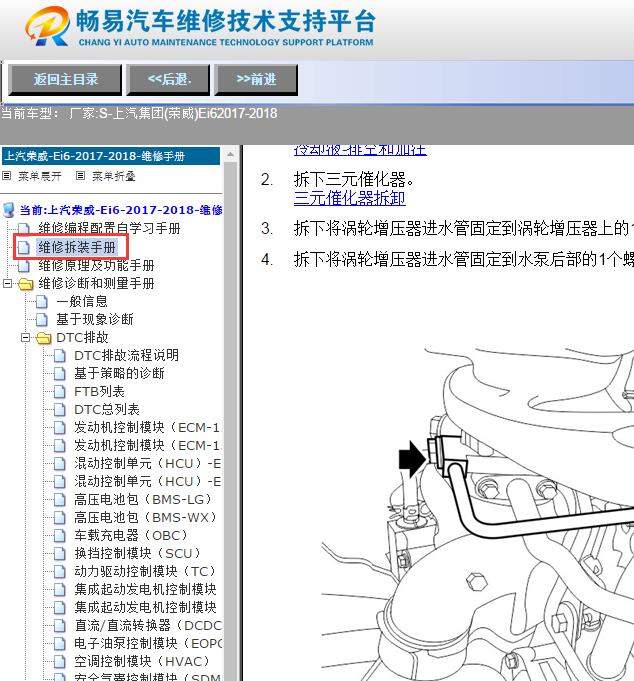The height and width of the screenshot is (681, 634).
Task: Select DTC排故 tree label
Action: pos(83,337)
